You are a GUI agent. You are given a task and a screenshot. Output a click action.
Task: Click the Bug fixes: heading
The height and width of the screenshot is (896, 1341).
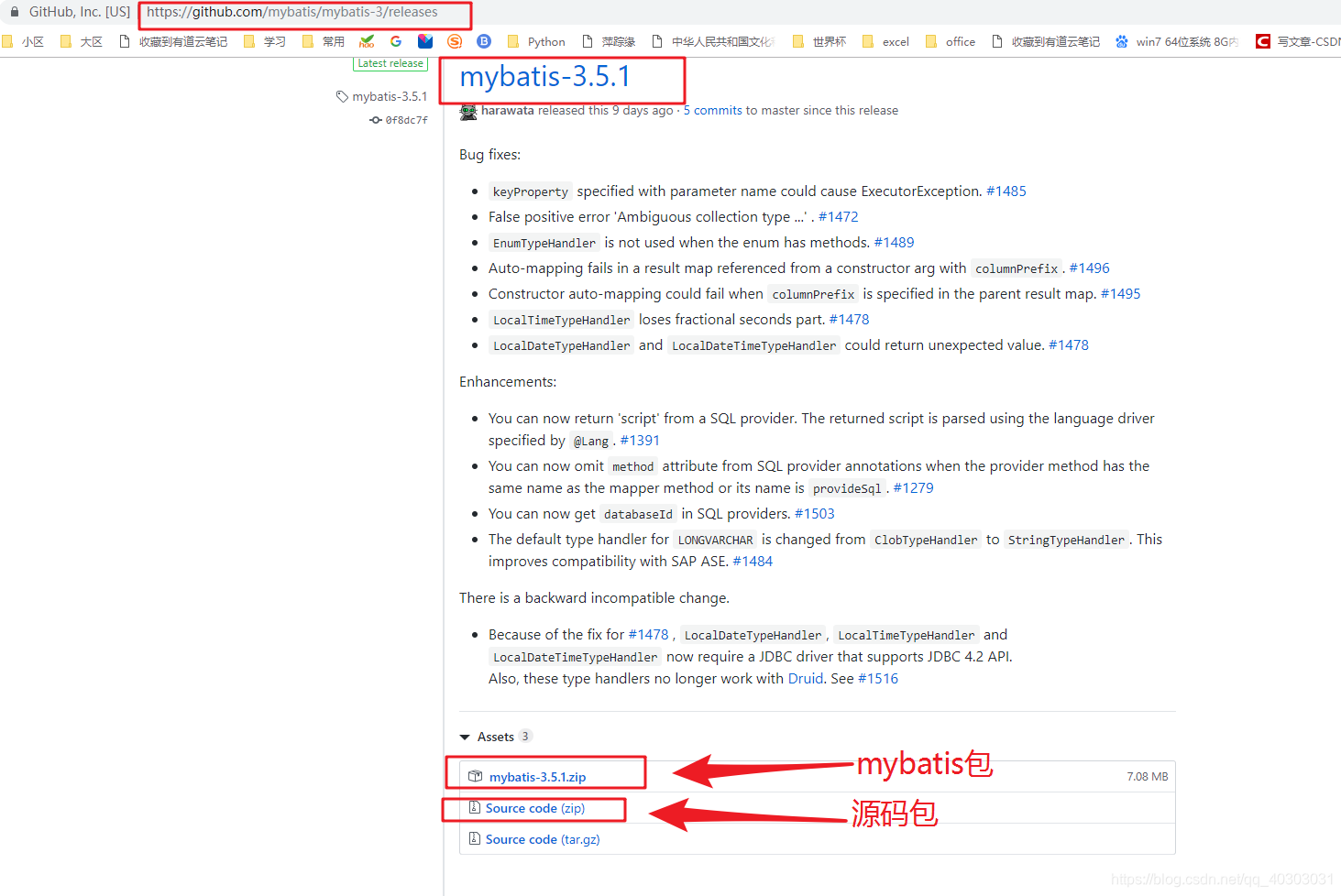click(490, 155)
